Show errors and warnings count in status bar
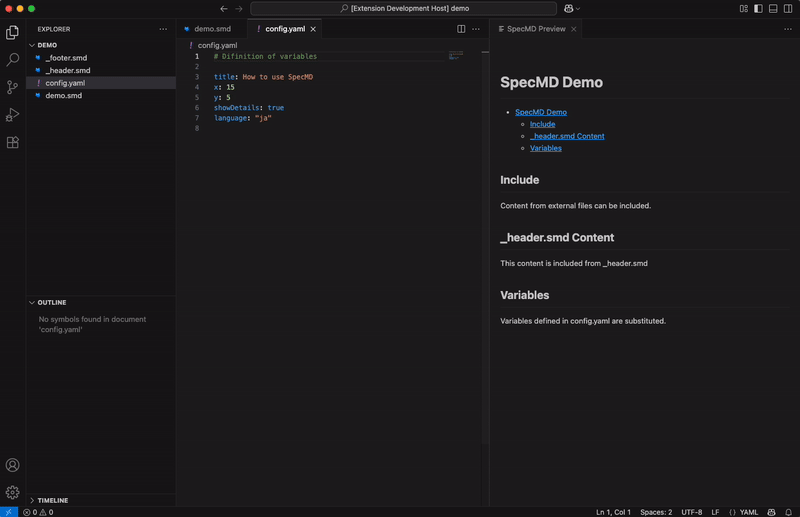The height and width of the screenshot is (517, 800). click(38, 512)
